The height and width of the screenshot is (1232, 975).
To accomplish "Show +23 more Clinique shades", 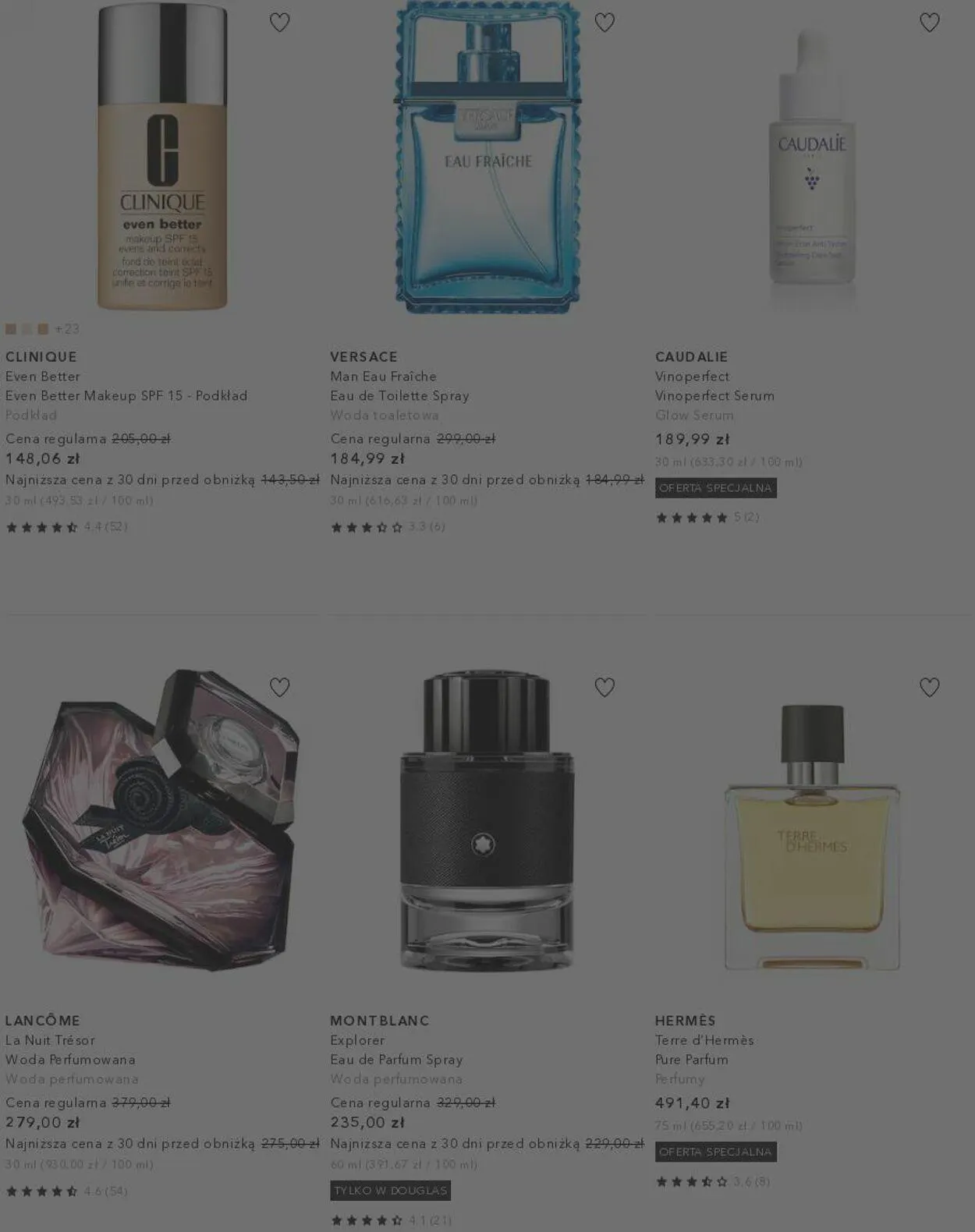I will 67,329.
